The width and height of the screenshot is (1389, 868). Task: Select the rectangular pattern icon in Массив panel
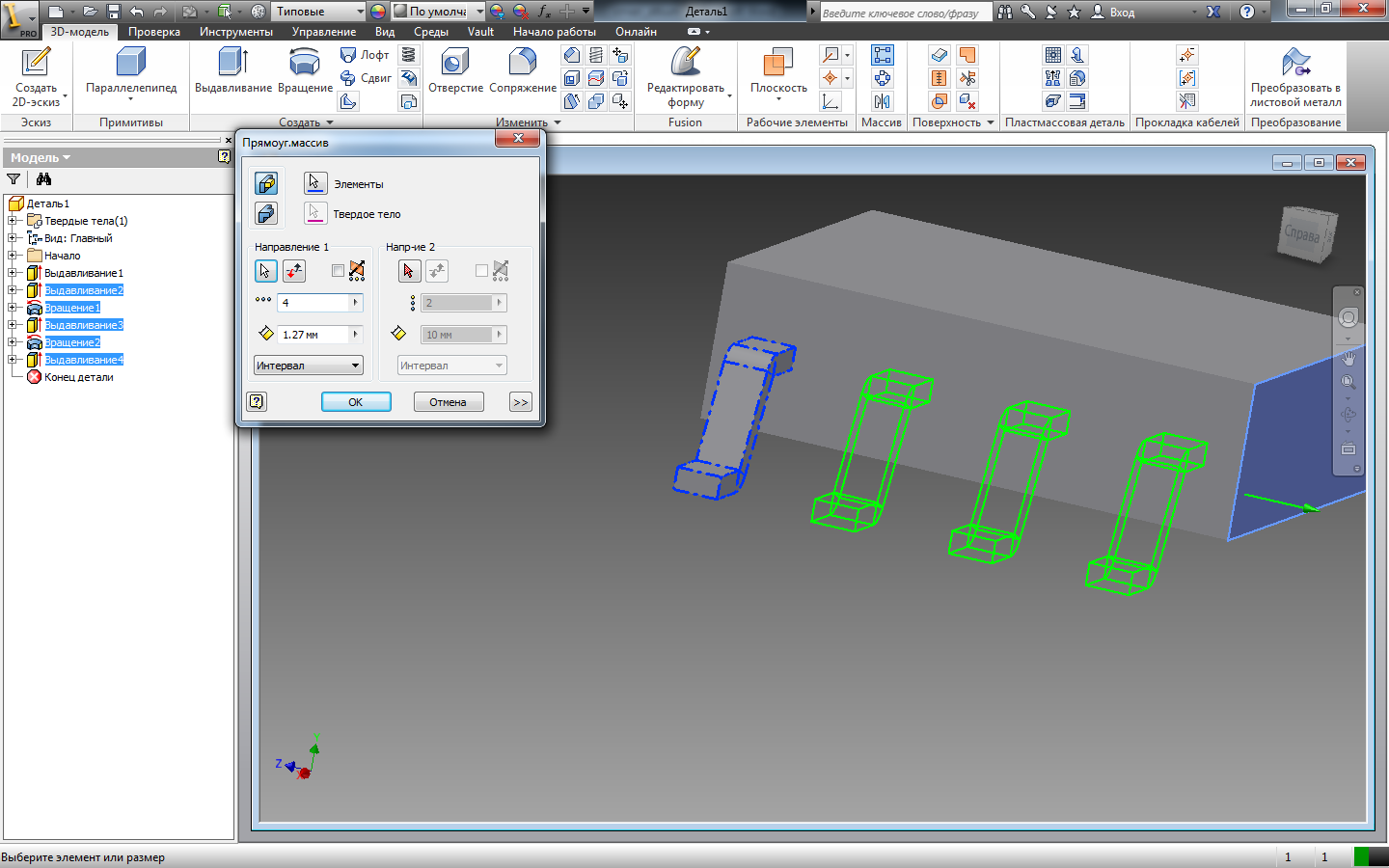882,55
